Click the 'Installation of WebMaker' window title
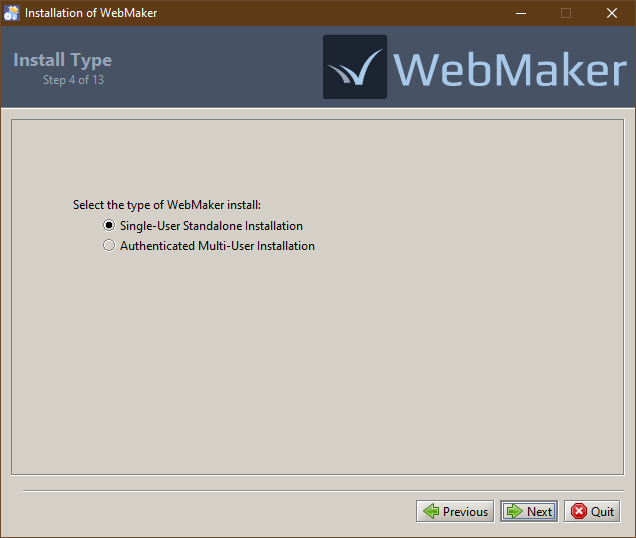636x538 pixels. (x=90, y=13)
